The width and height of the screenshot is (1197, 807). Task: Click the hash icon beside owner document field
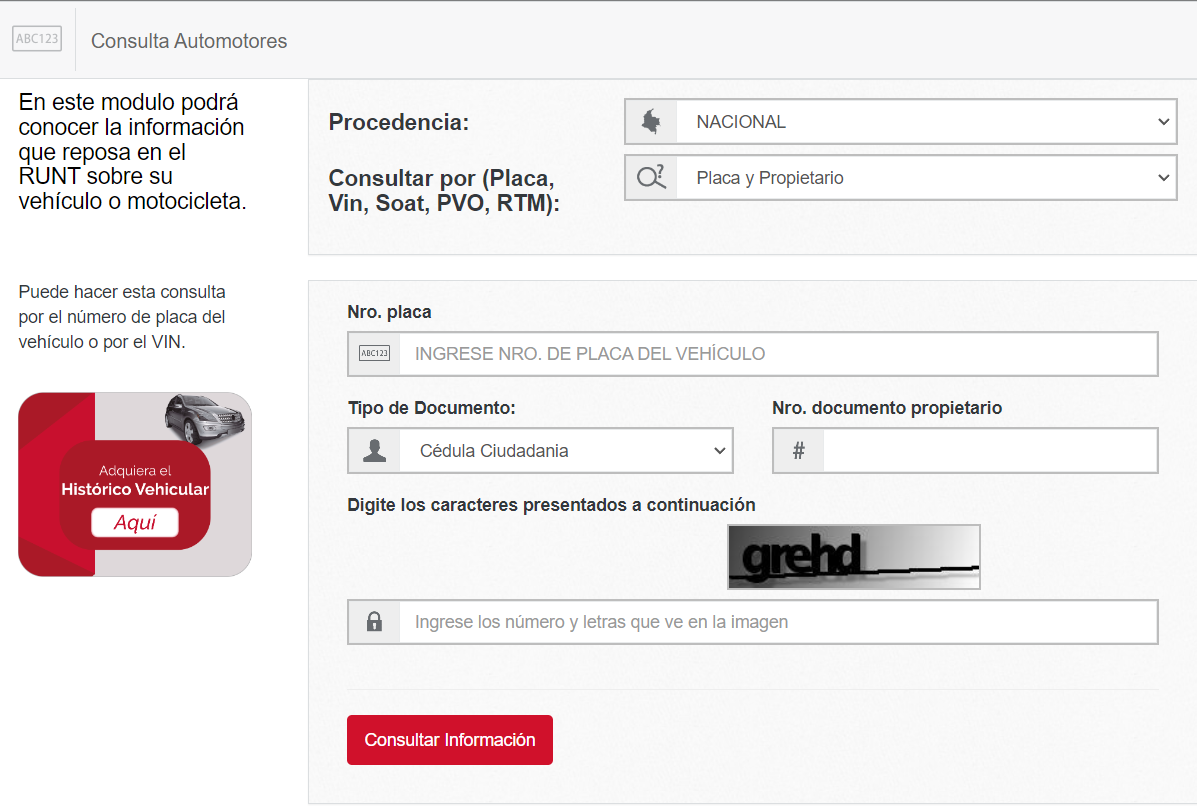[x=799, y=450]
